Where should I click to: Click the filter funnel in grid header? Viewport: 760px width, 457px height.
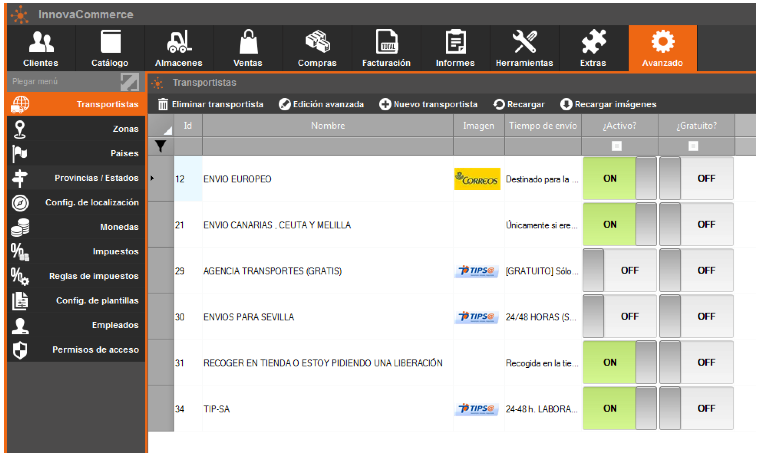click(x=161, y=146)
